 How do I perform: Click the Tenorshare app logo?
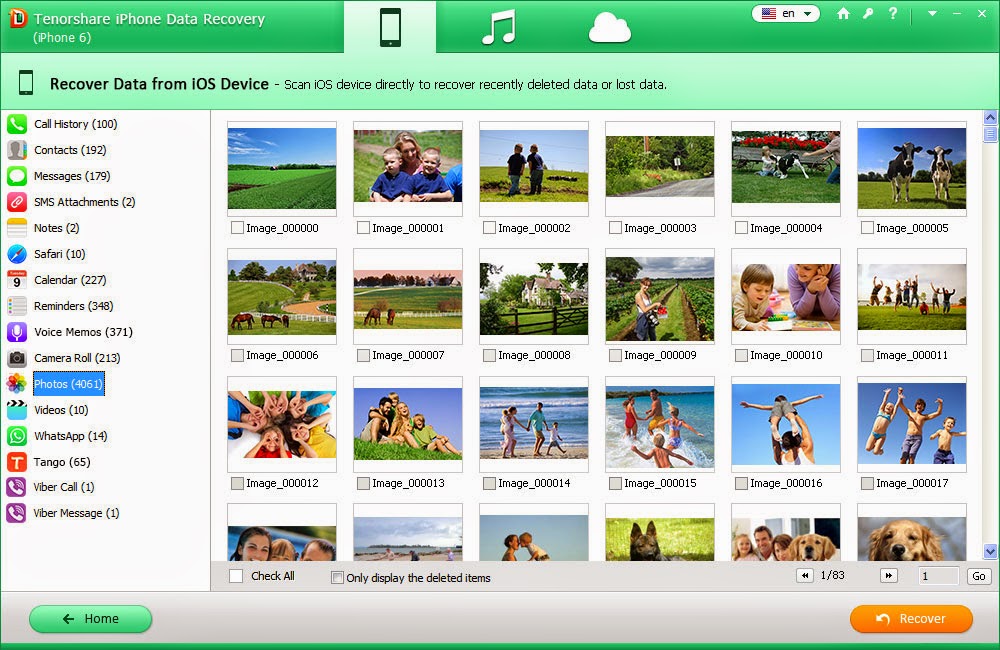click(x=17, y=18)
